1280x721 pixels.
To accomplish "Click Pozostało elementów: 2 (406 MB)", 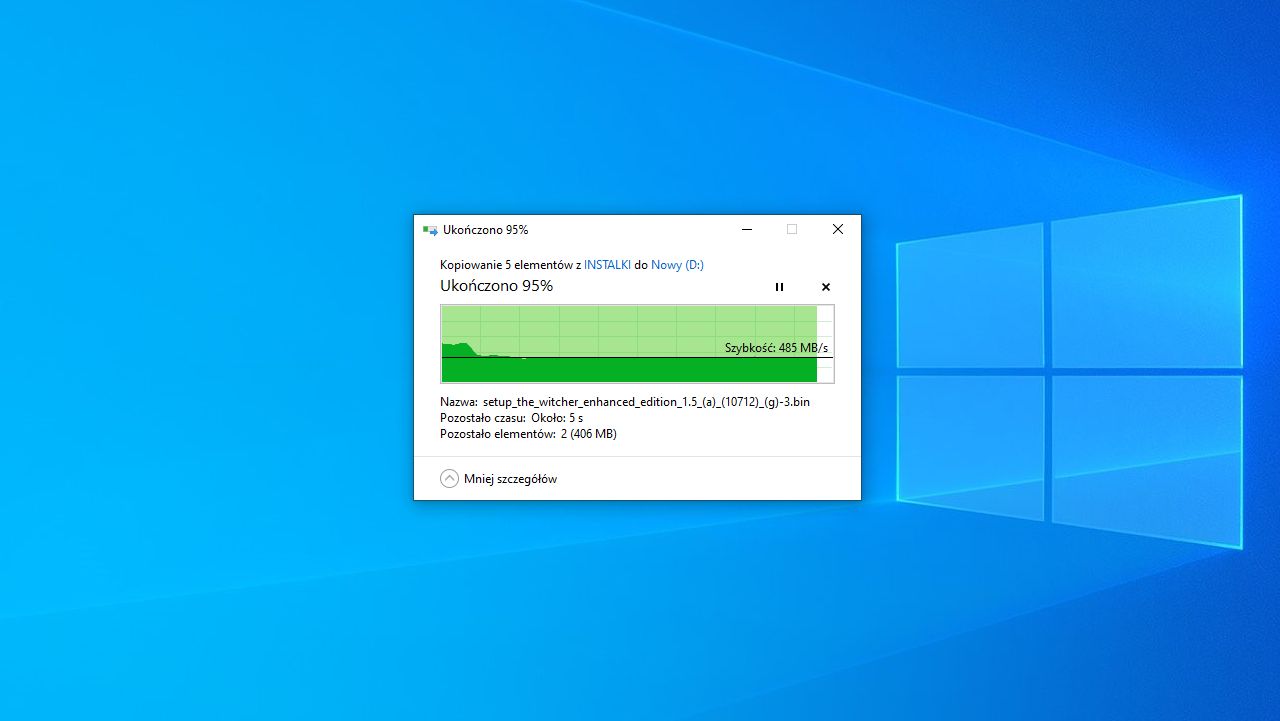I will [528, 434].
